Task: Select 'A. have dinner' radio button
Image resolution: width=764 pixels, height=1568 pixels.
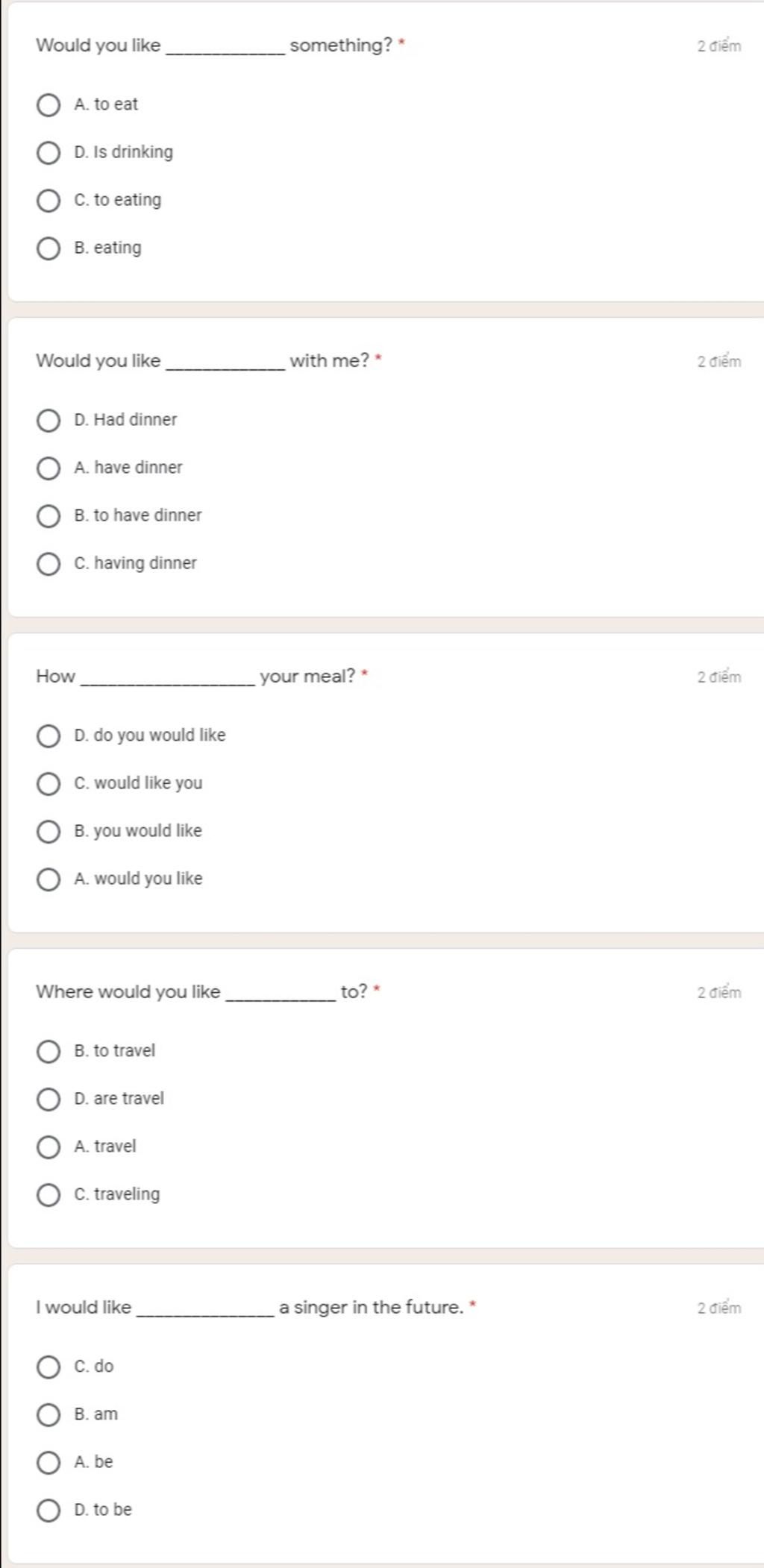Action: point(48,468)
